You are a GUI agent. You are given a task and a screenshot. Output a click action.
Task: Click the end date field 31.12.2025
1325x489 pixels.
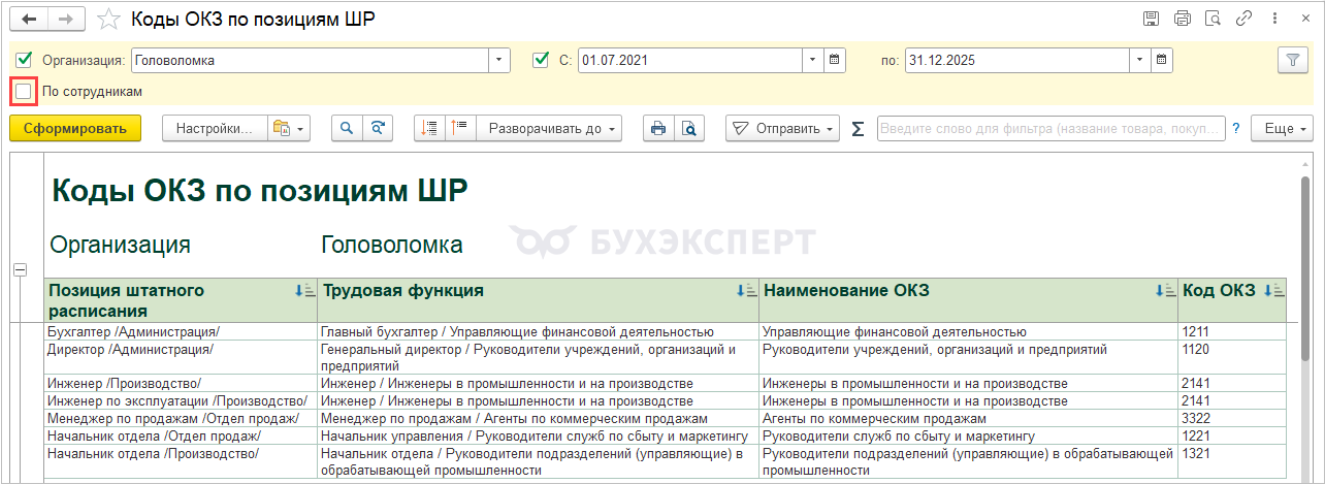[1018, 60]
